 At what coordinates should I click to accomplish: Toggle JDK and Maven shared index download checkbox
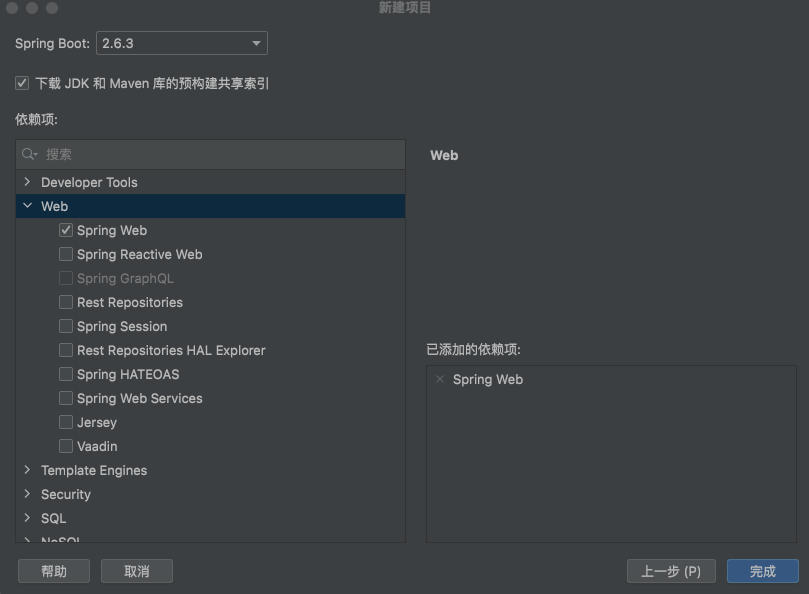(x=22, y=83)
